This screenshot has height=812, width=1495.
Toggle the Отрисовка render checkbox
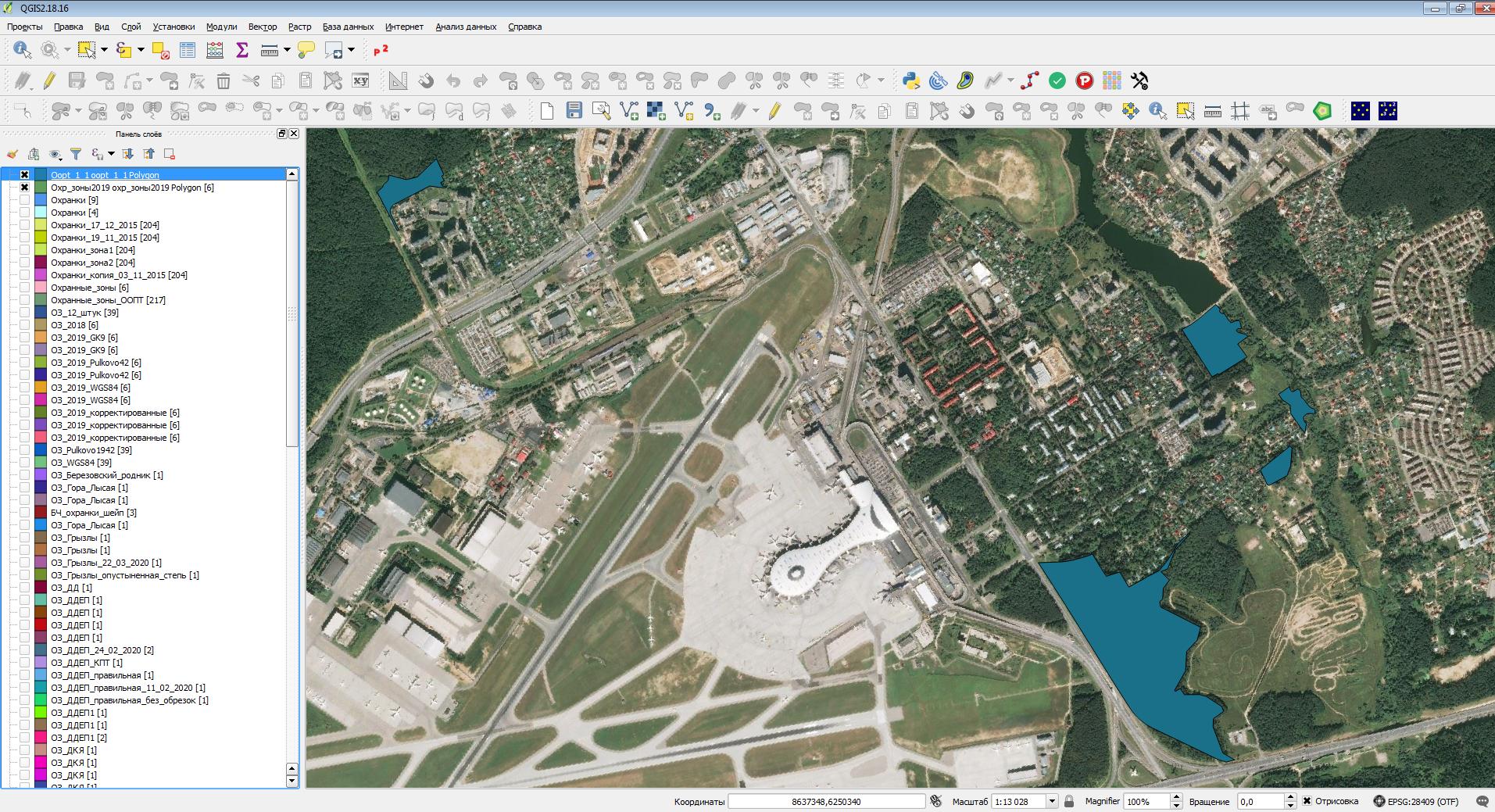(x=1307, y=801)
